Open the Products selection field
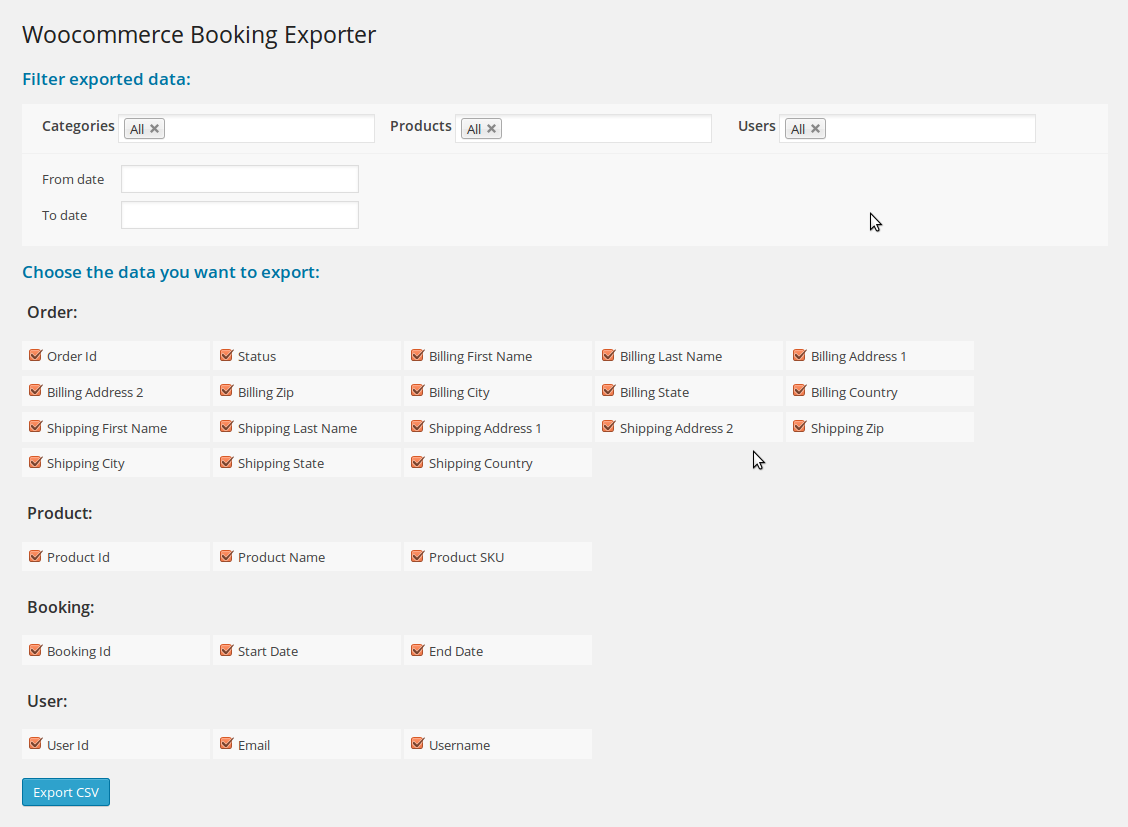Screen dimensions: 1128x827 tap(604, 129)
